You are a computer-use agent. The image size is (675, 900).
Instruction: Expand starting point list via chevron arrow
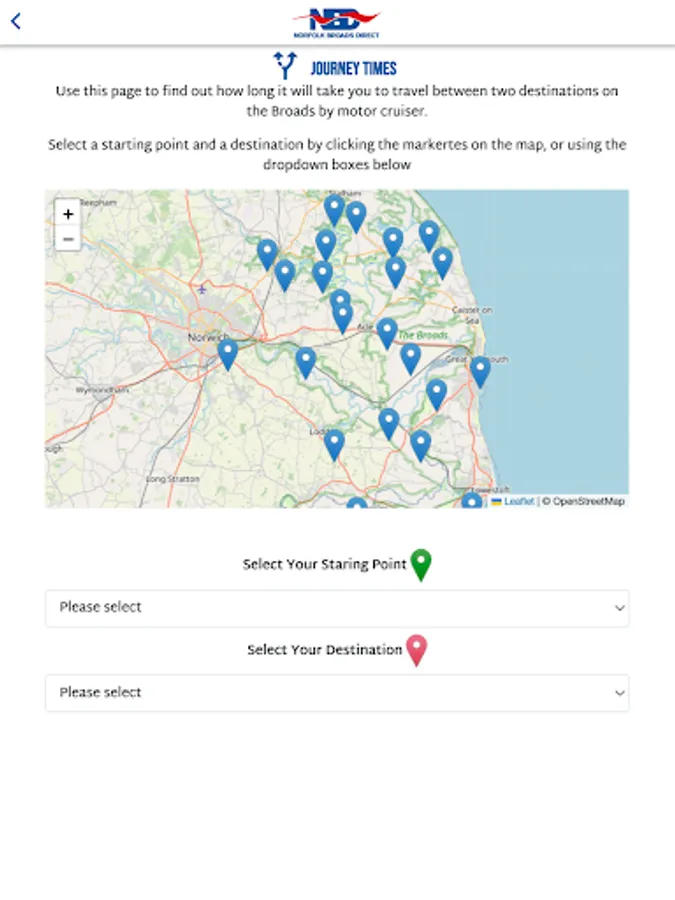[619, 608]
